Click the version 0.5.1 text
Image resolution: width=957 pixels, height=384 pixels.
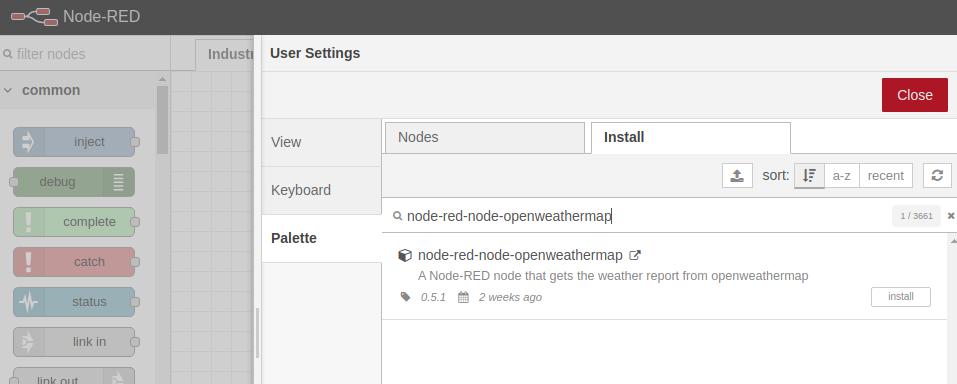pos(433,297)
